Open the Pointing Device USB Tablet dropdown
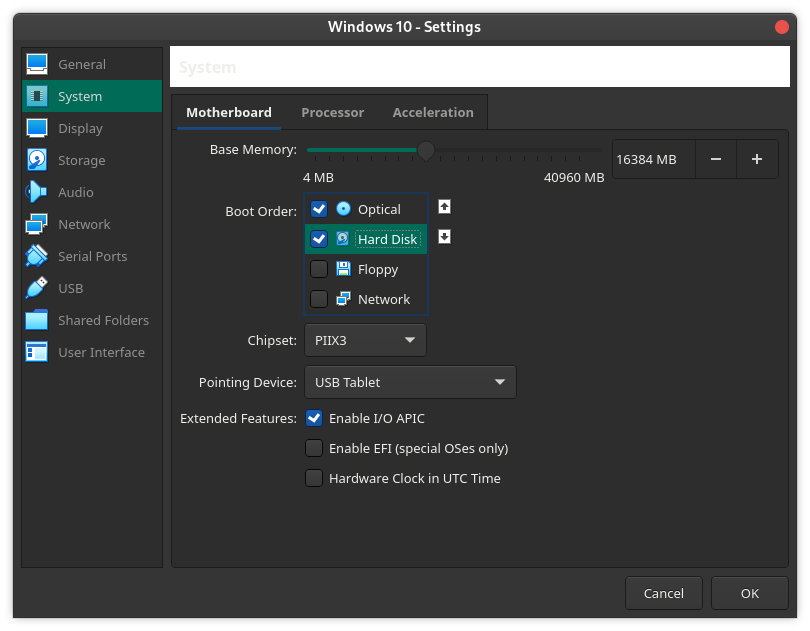Image resolution: width=810 pixels, height=631 pixels. (x=410, y=382)
